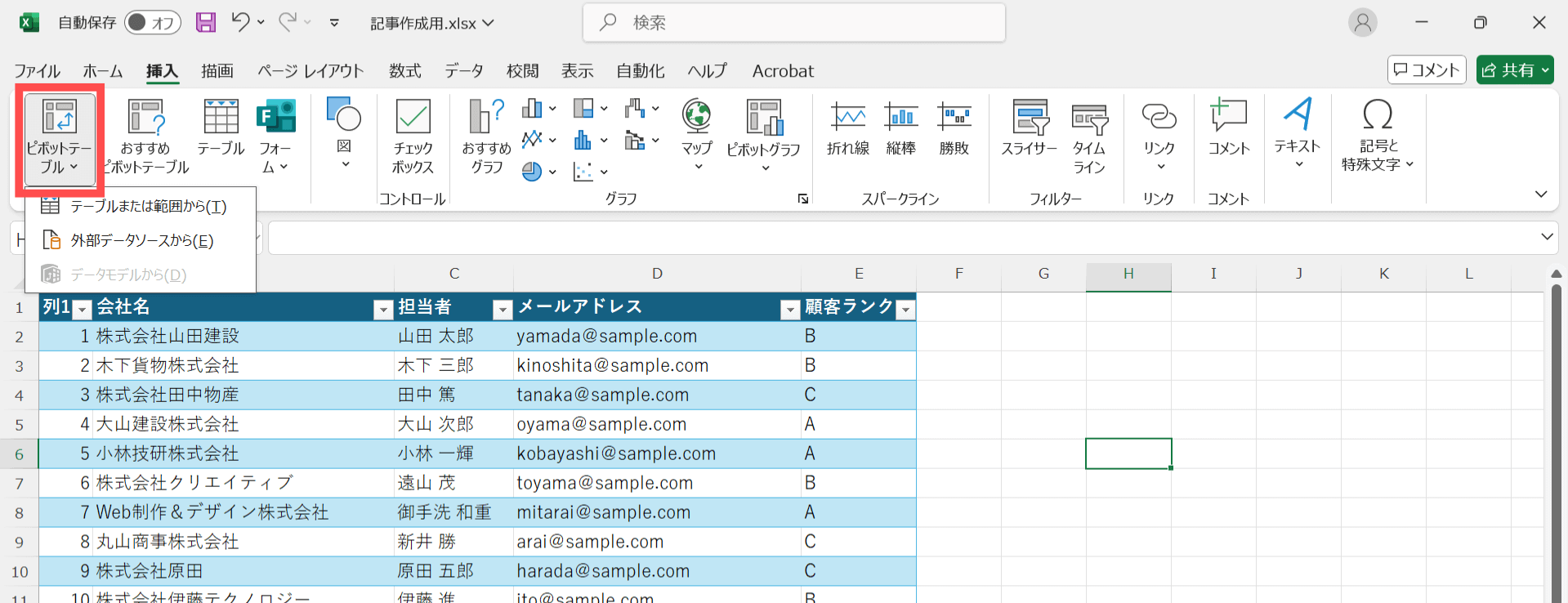The height and width of the screenshot is (603, 1568).
Task: Open filter dropdown for 列1 column
Action: tap(82, 310)
